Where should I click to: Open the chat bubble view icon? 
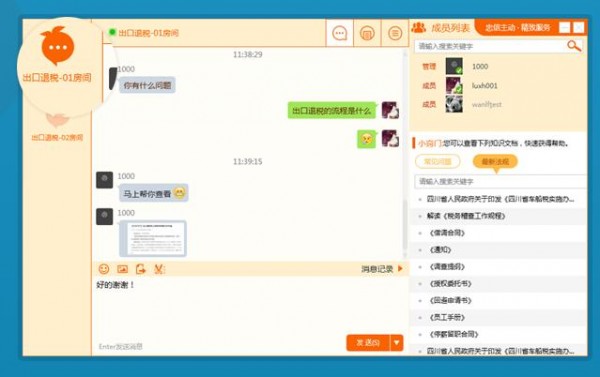pyautogui.click(x=339, y=33)
